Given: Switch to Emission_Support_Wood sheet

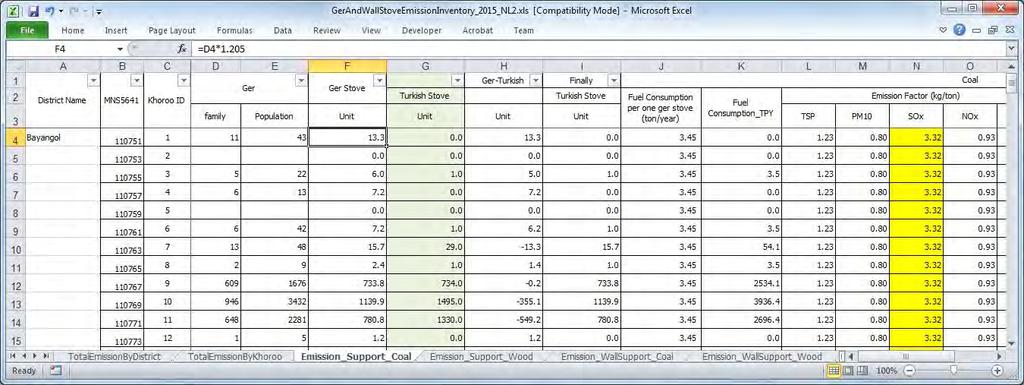Looking at the screenshot, I should 481,356.
